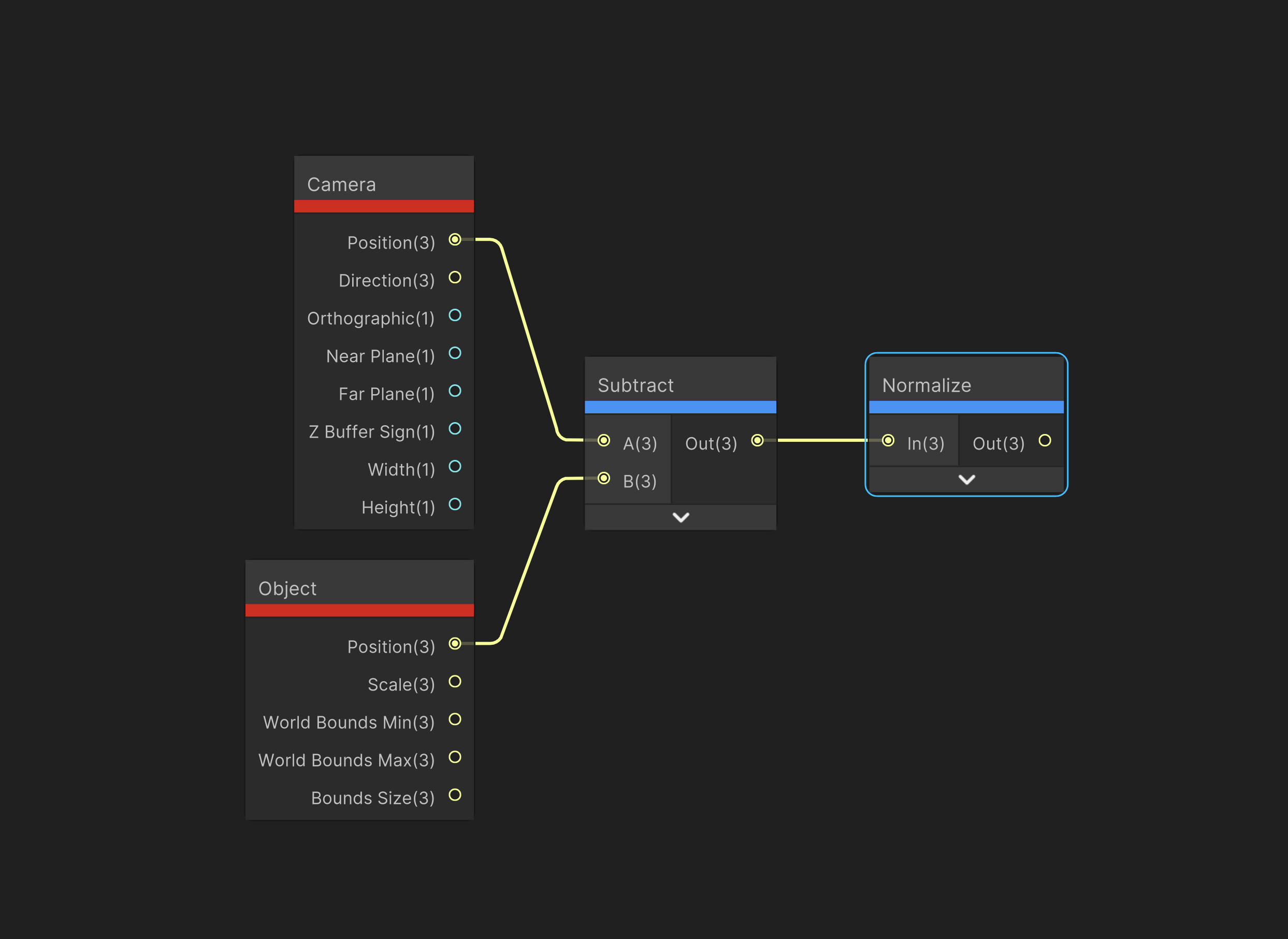Click Normalize Out(3) output port
Viewport: 1288px width, 939px height.
click(1045, 441)
